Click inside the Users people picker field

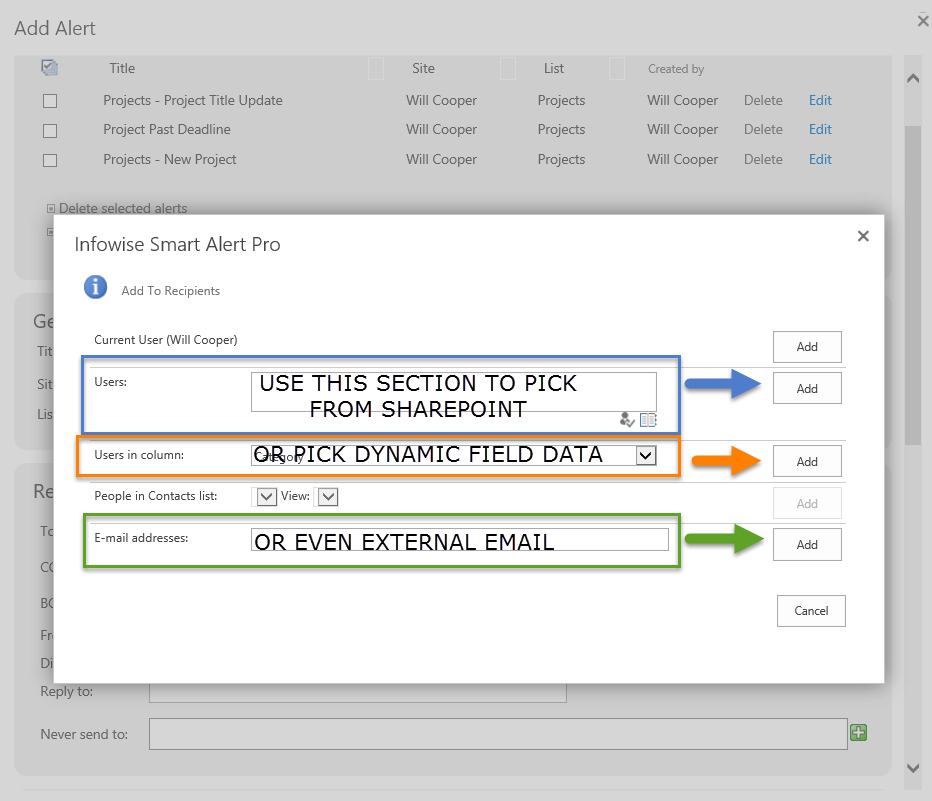454,392
